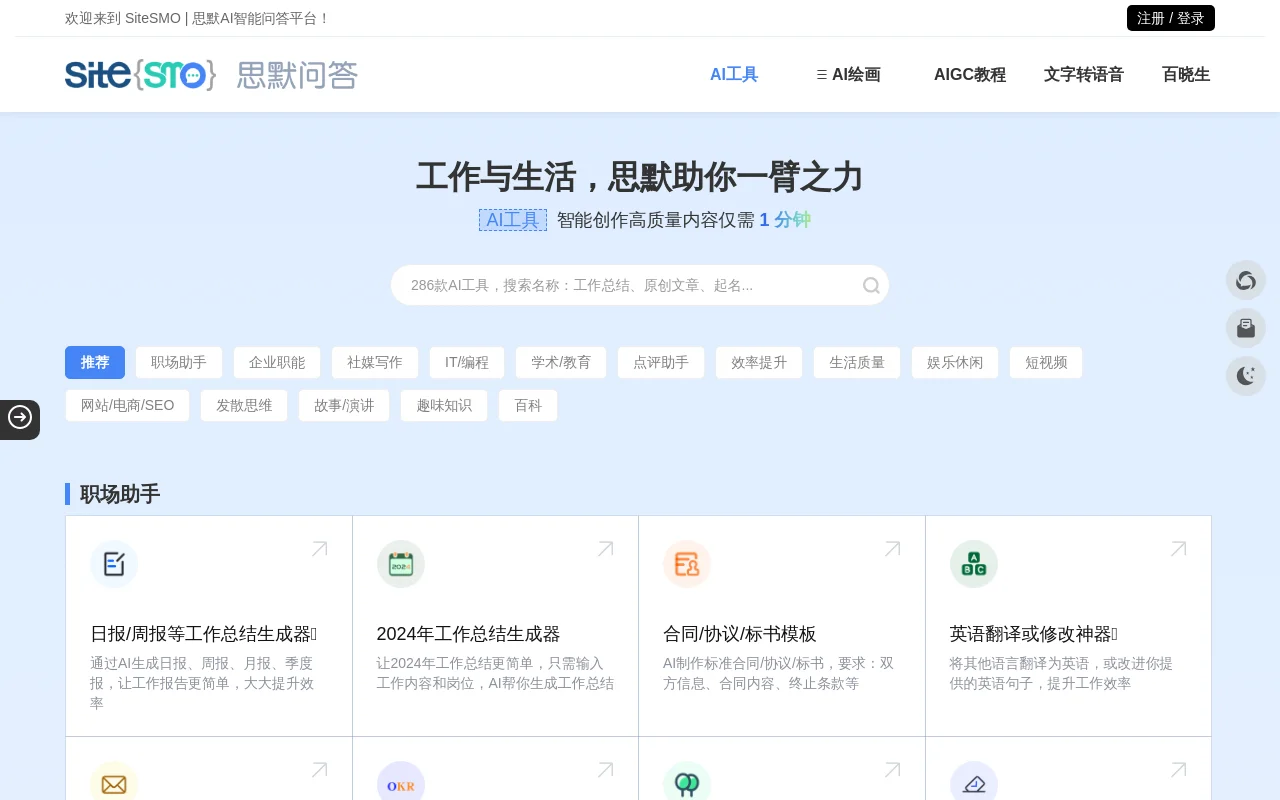Select the 学术/教育 category filter
This screenshot has width=1280, height=800.
561,362
